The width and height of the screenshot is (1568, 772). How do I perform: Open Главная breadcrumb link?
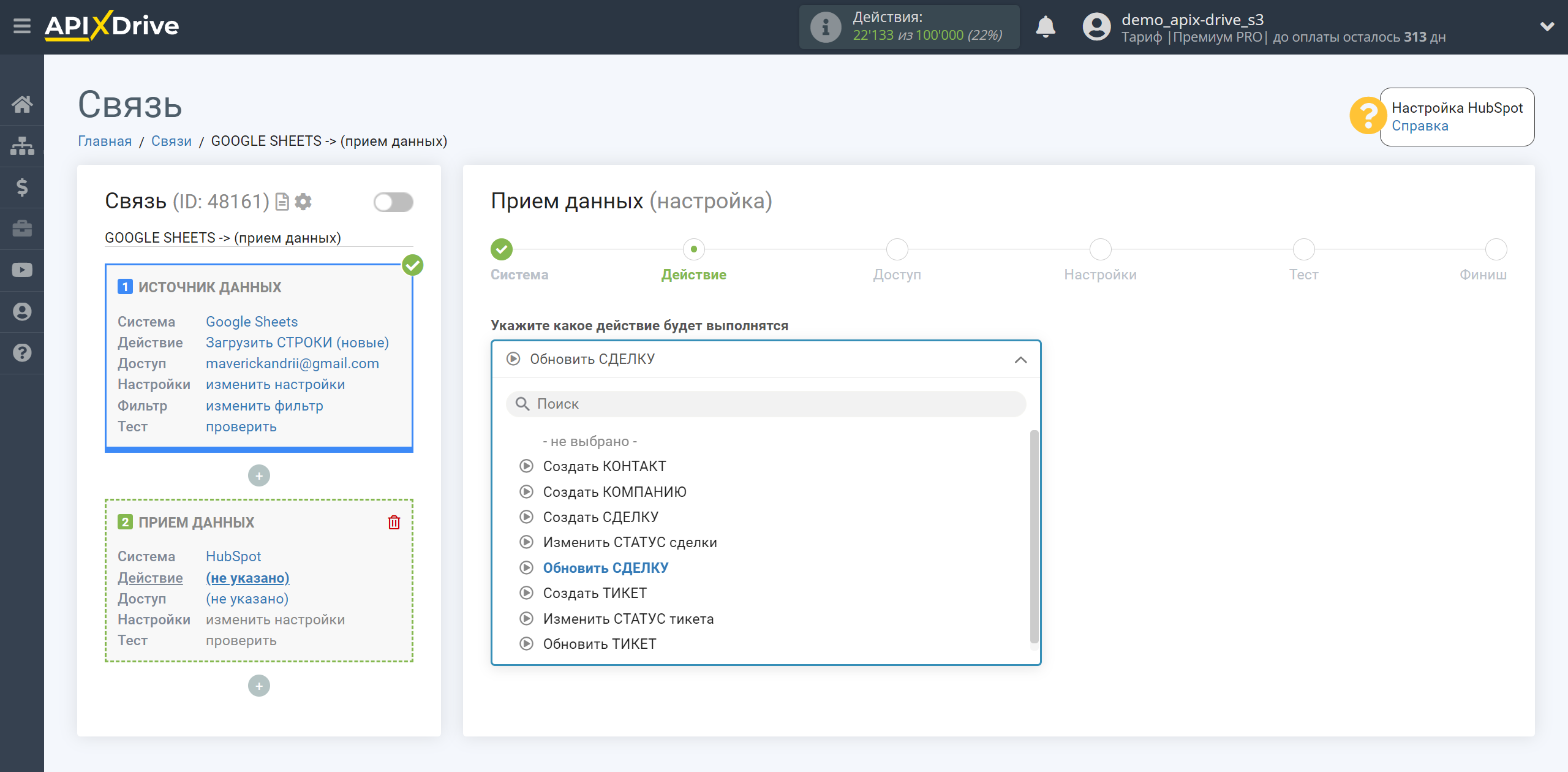[x=105, y=141]
